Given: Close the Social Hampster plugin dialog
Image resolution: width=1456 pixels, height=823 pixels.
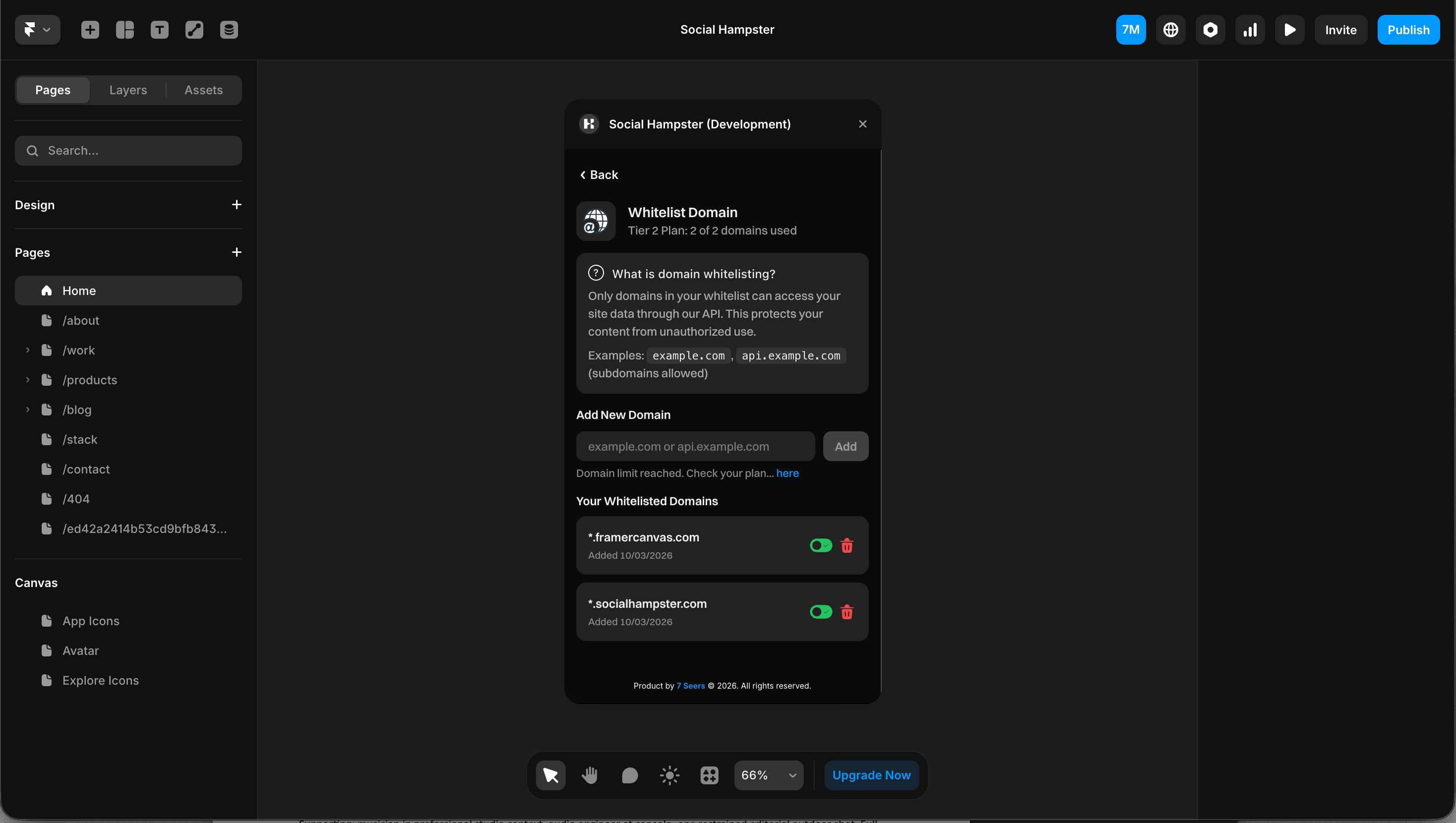Looking at the screenshot, I should tap(862, 124).
